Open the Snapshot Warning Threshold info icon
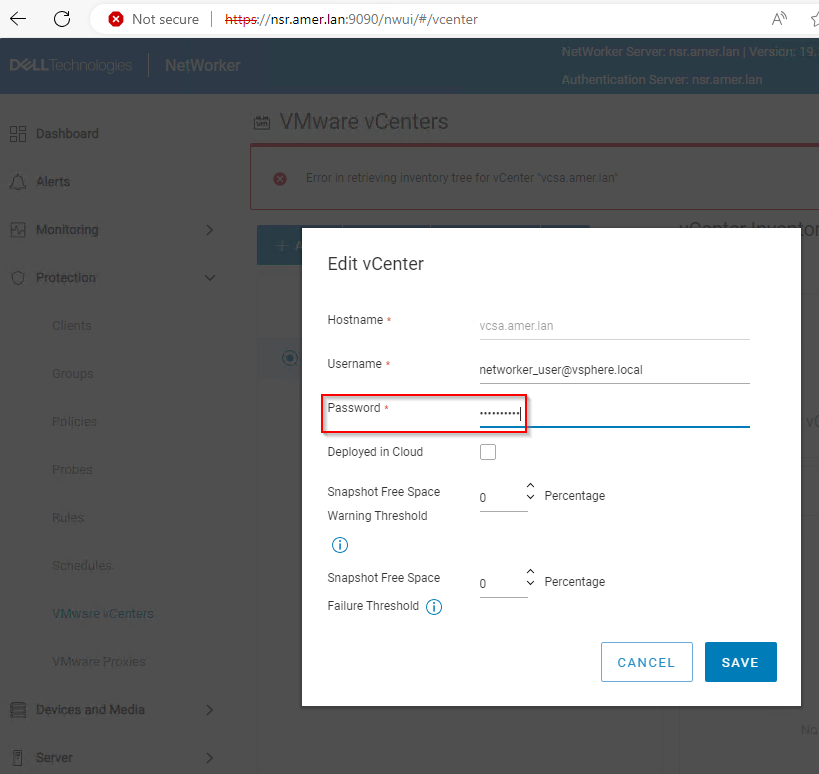This screenshot has height=774, width=819. tap(339, 545)
